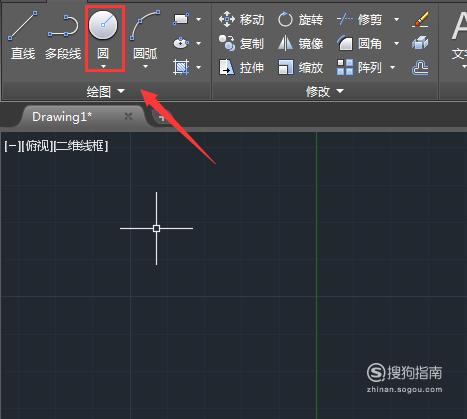Screen dimensions: 467x419
Task: Activate the Copy (复制) command
Action: click(241, 43)
